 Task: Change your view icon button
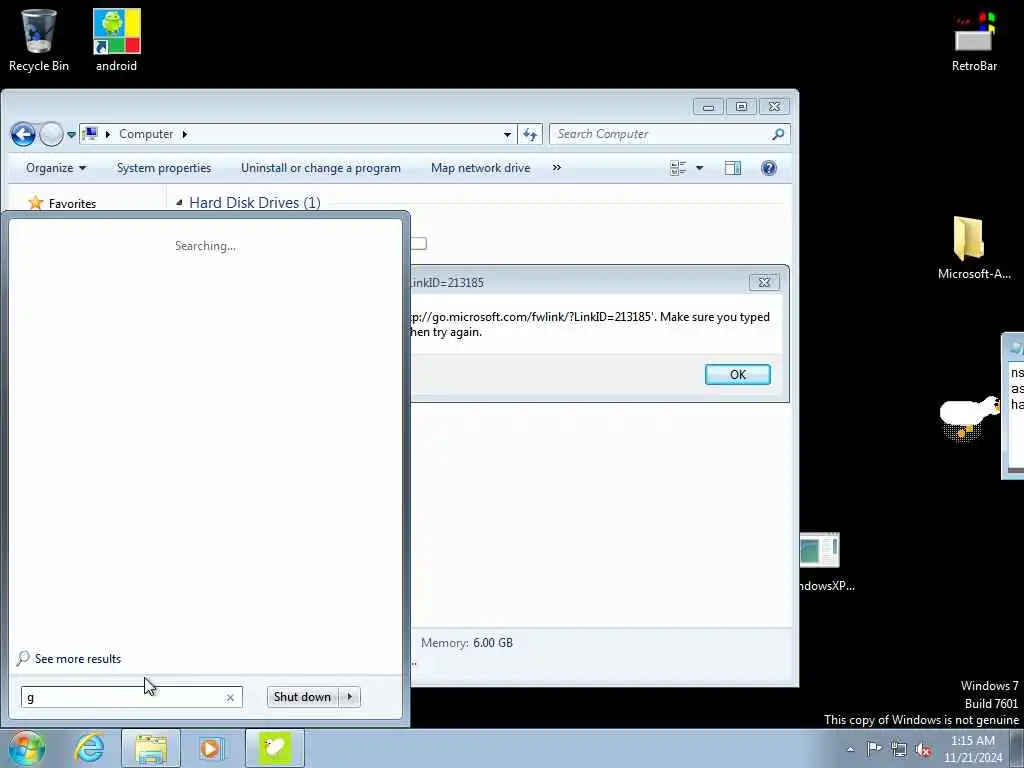(678, 168)
